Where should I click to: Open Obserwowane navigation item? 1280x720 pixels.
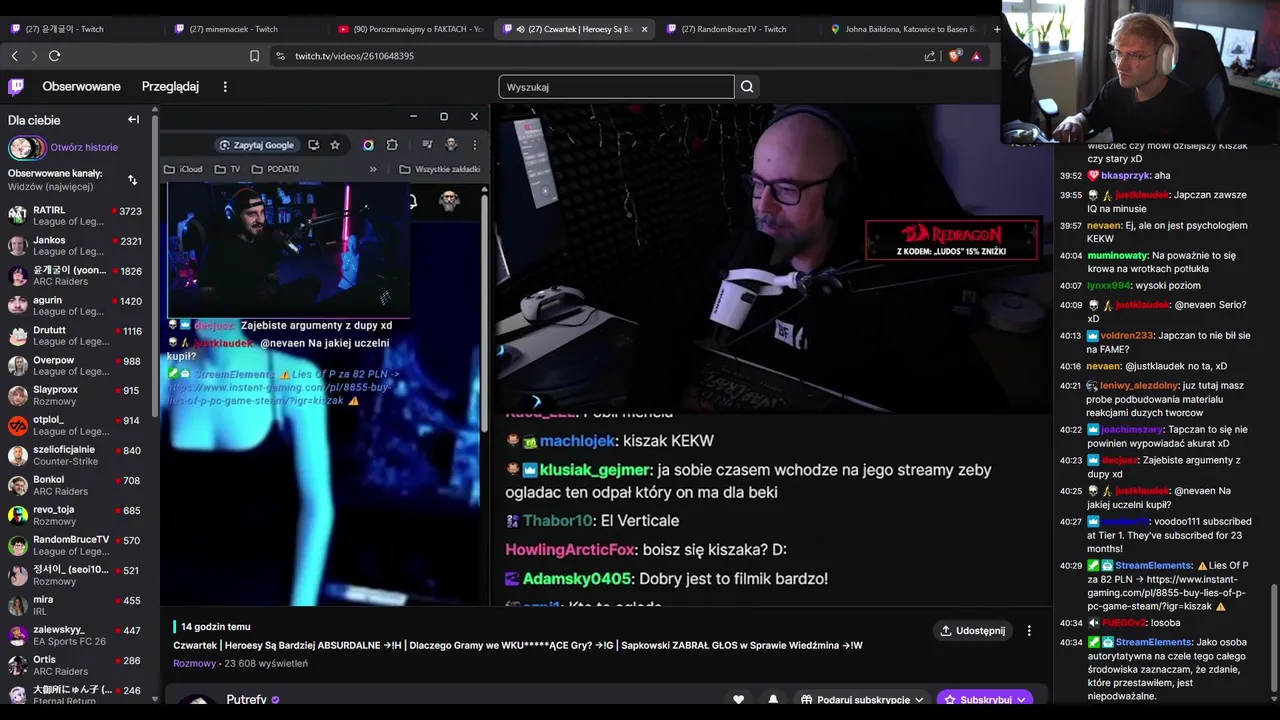click(x=81, y=87)
